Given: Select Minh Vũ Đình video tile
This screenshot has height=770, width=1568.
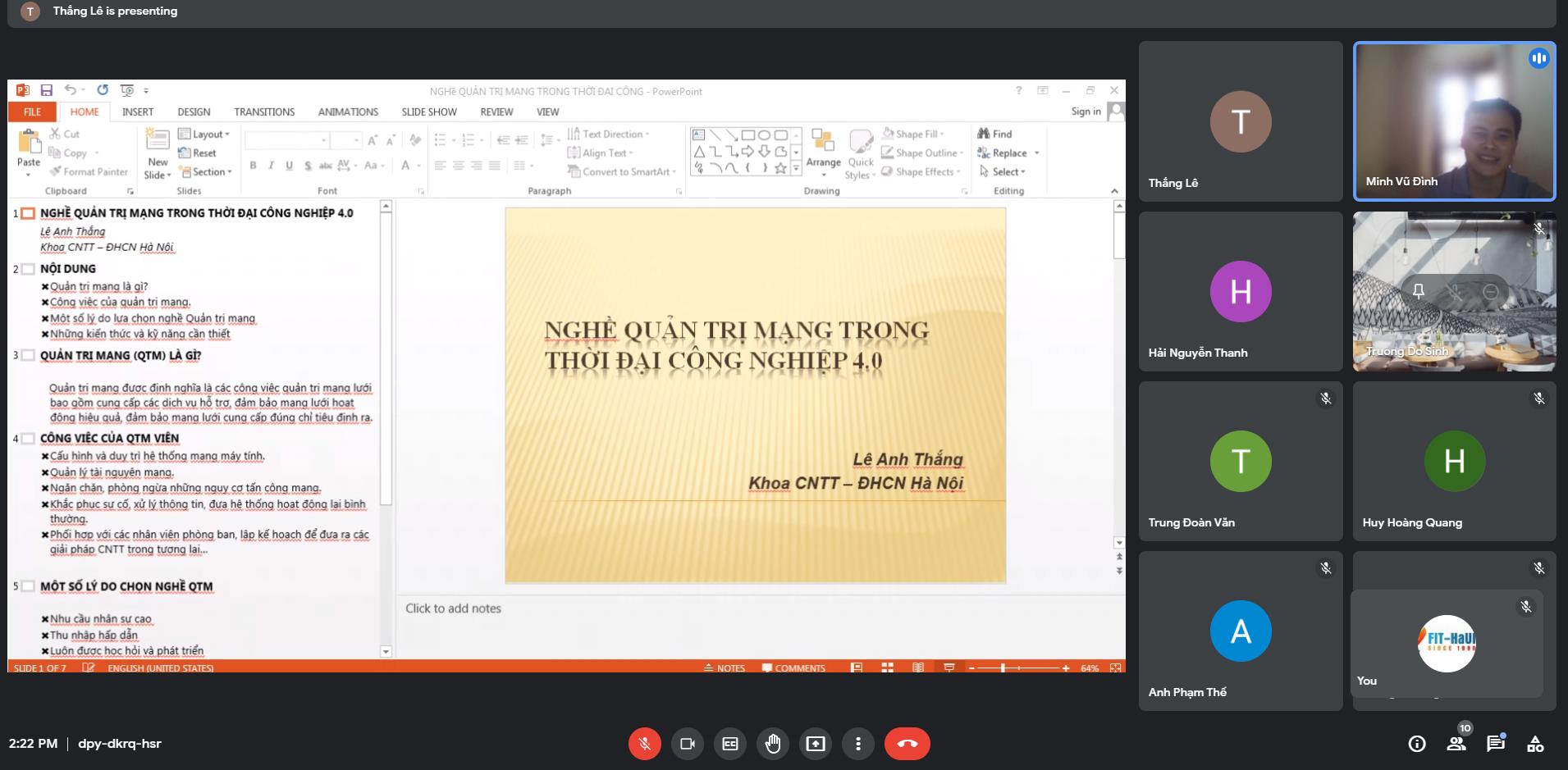Looking at the screenshot, I should (x=1454, y=121).
